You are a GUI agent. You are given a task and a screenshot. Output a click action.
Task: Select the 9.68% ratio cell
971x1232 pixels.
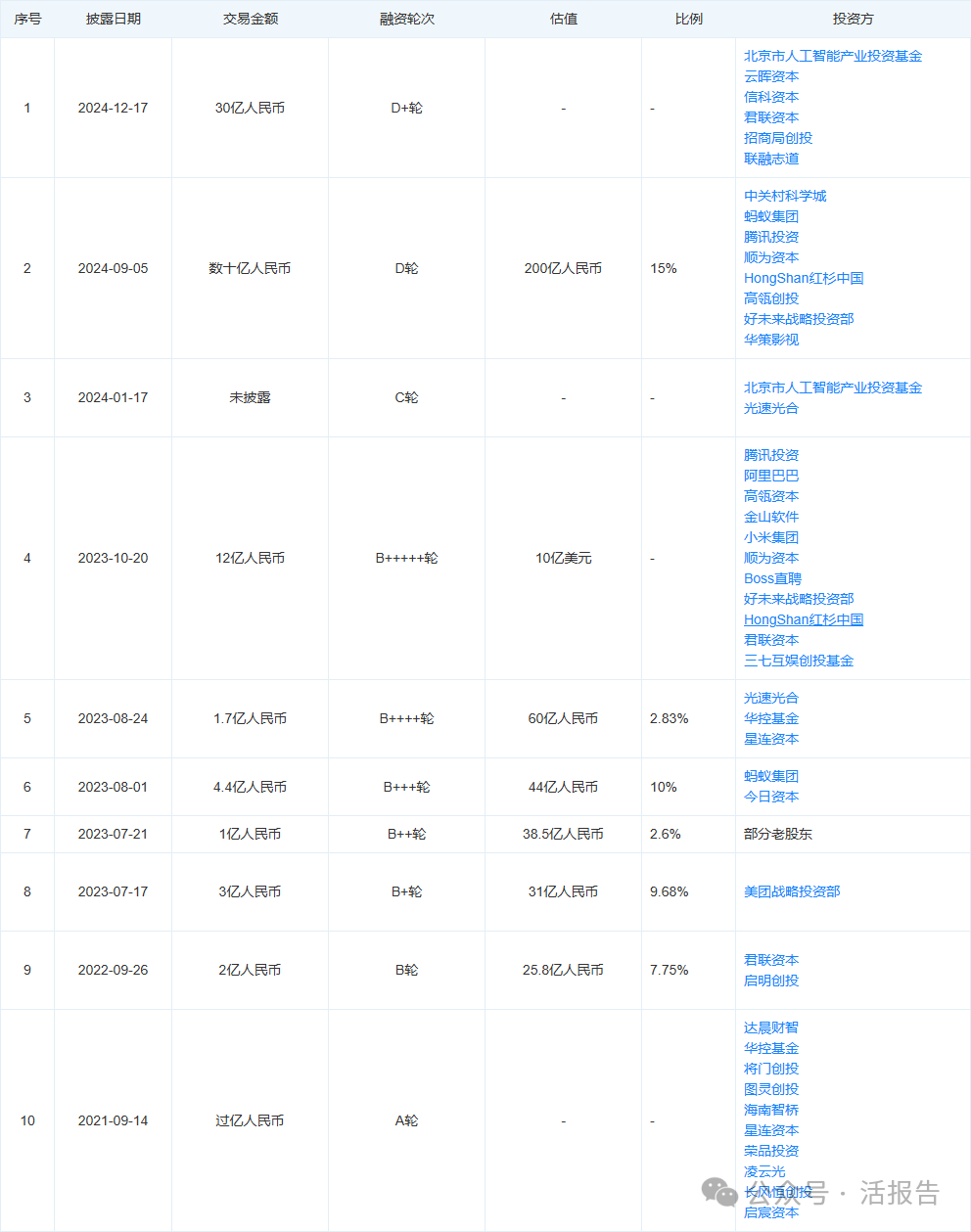click(x=670, y=891)
